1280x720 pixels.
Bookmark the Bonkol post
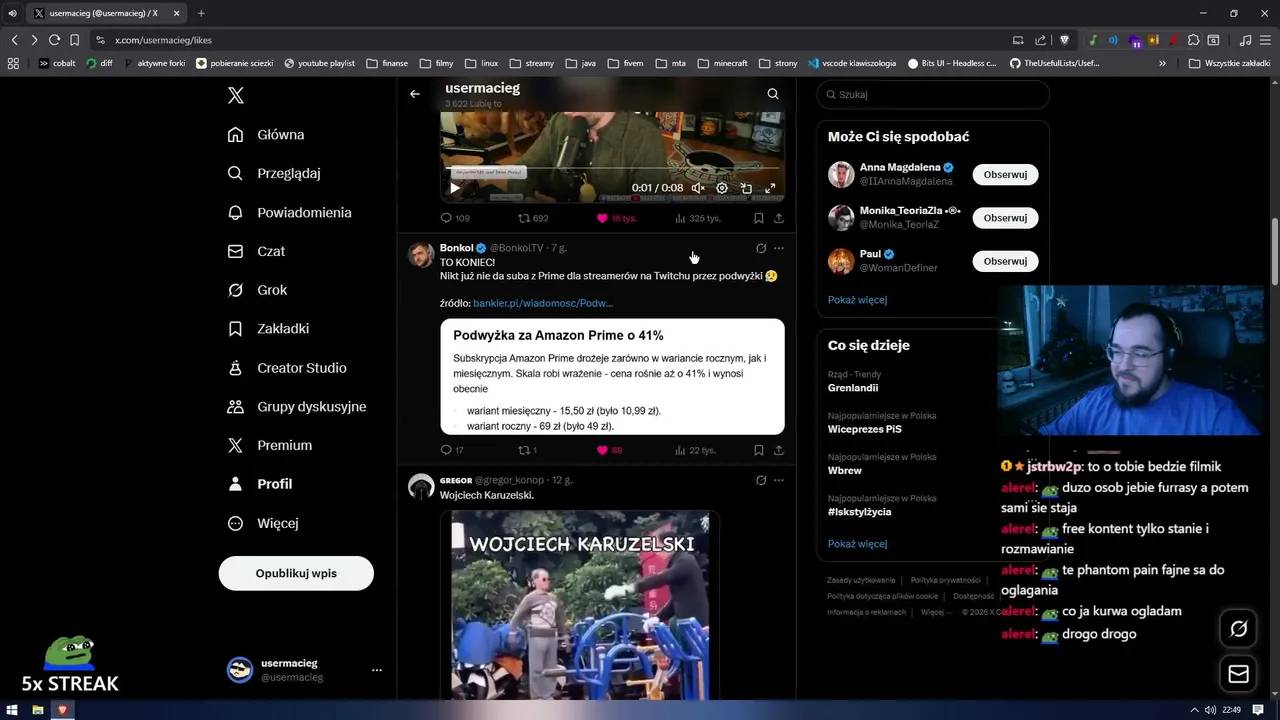pyautogui.click(x=758, y=450)
